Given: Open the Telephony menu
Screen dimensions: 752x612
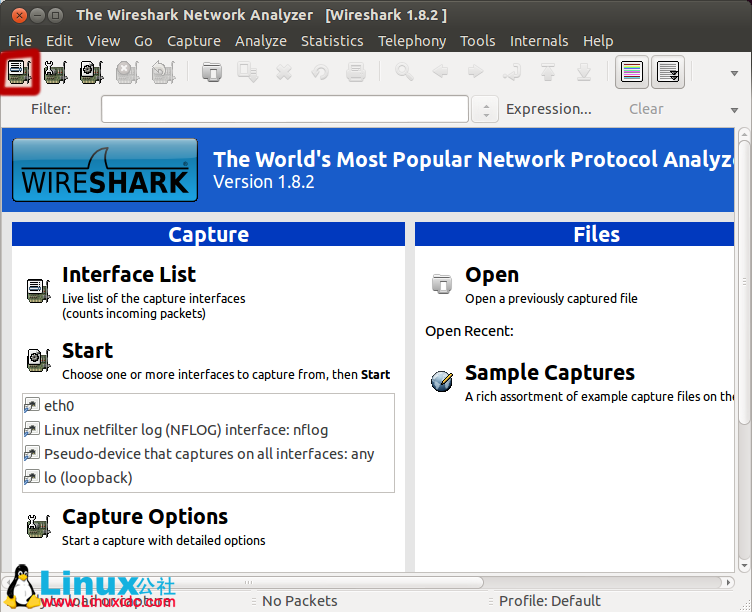Looking at the screenshot, I should (412, 41).
